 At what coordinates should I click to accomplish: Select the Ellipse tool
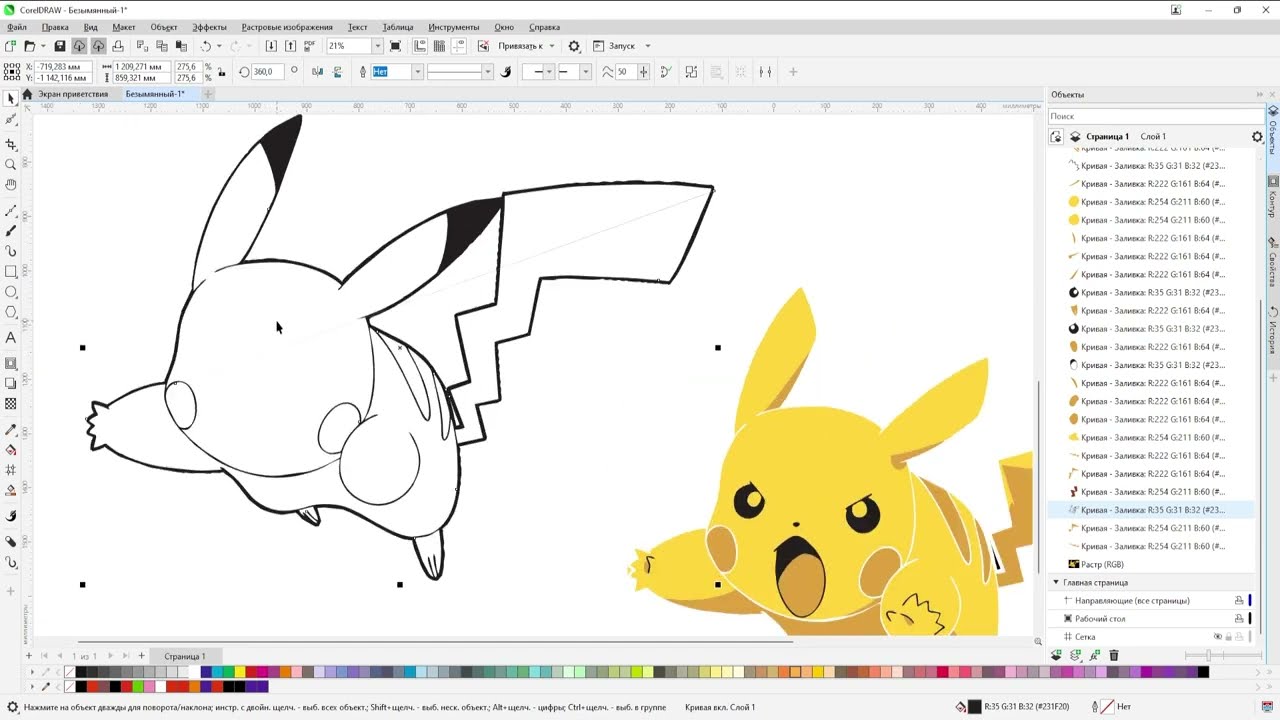11,292
